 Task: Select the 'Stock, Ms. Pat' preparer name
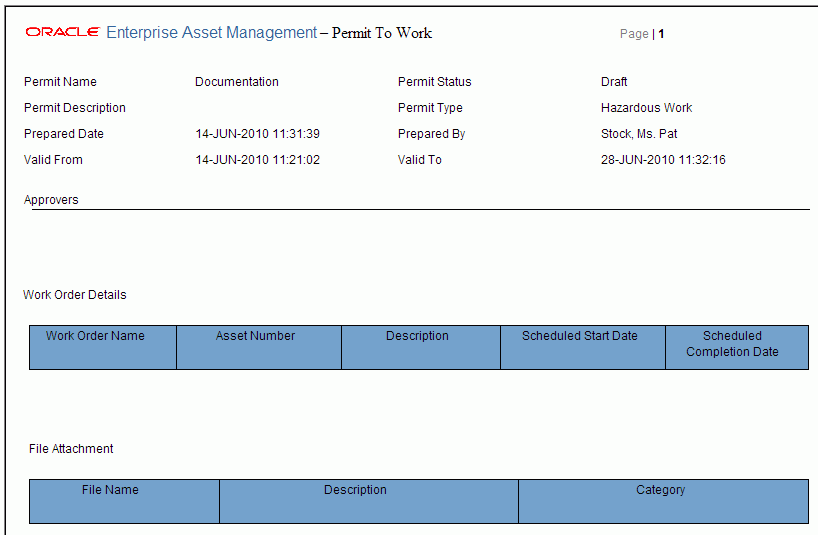tap(639, 134)
